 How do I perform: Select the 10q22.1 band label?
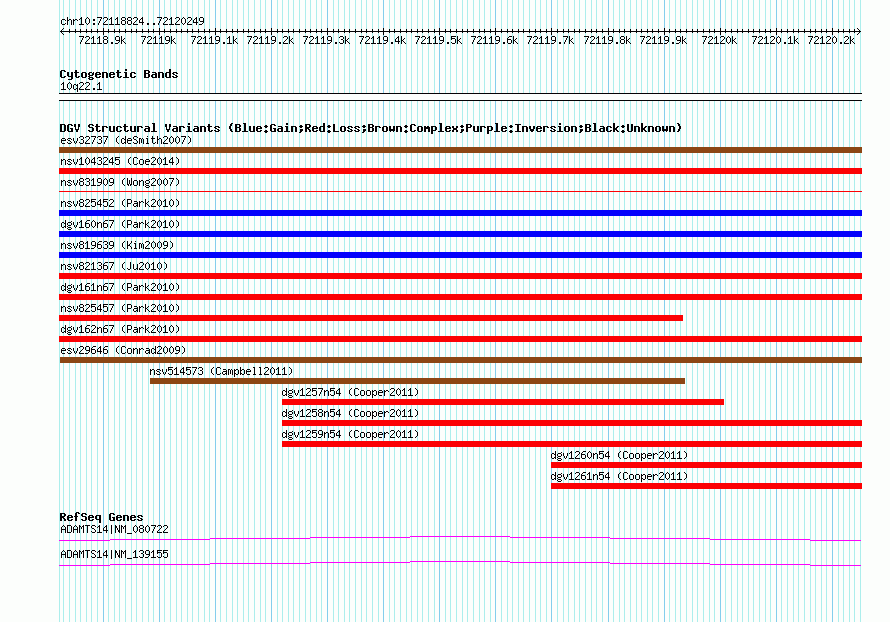81,86
